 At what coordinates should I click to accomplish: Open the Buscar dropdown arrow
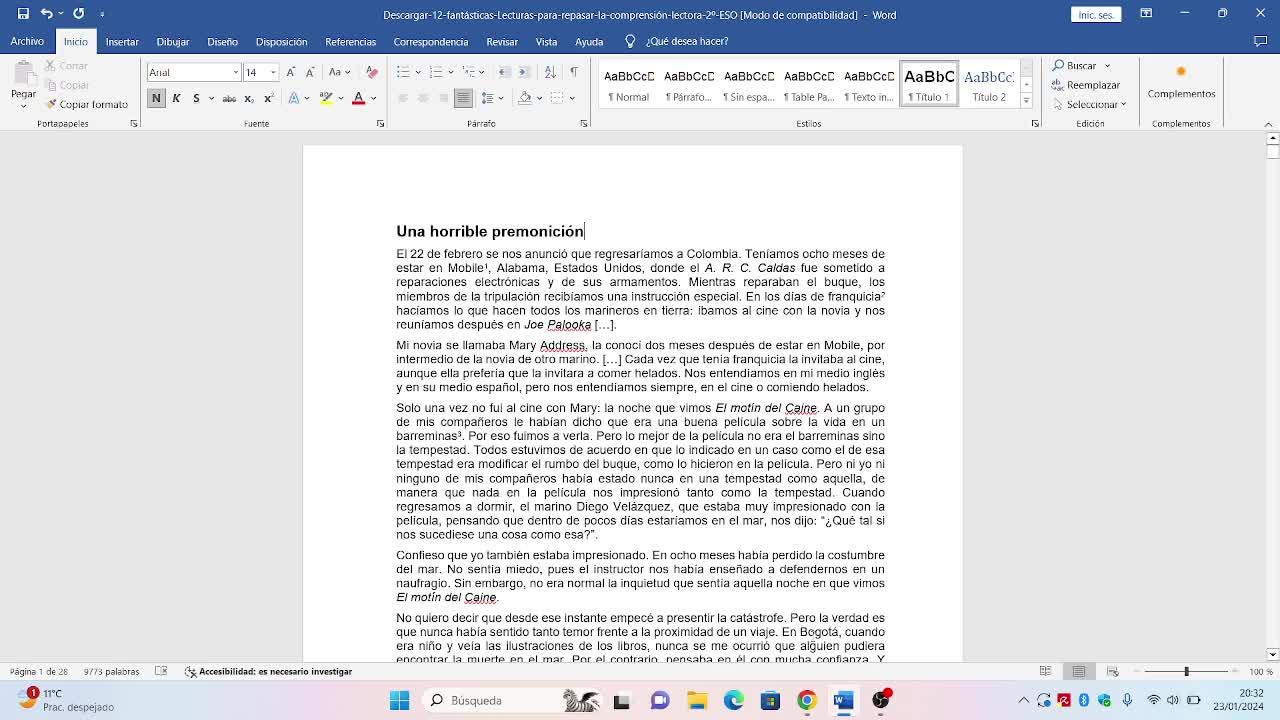coord(1107,66)
